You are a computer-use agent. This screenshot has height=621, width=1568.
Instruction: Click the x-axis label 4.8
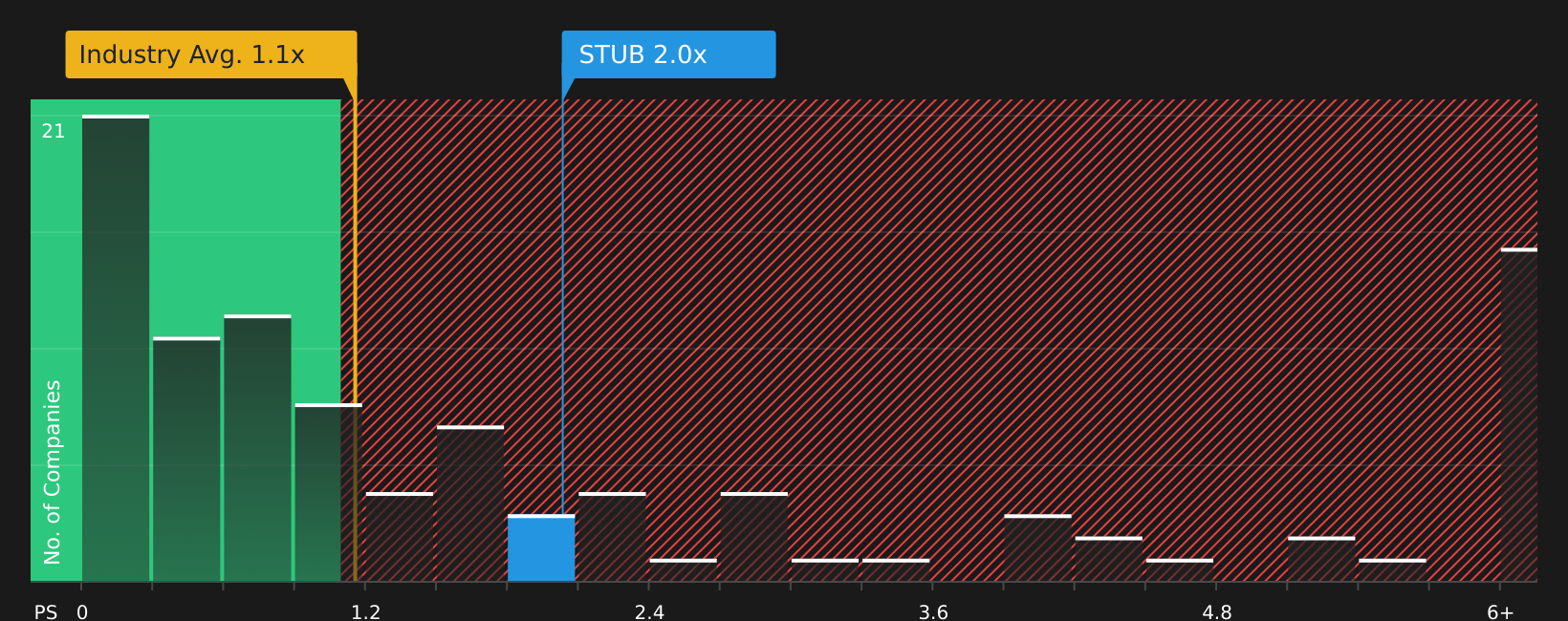tap(1217, 612)
